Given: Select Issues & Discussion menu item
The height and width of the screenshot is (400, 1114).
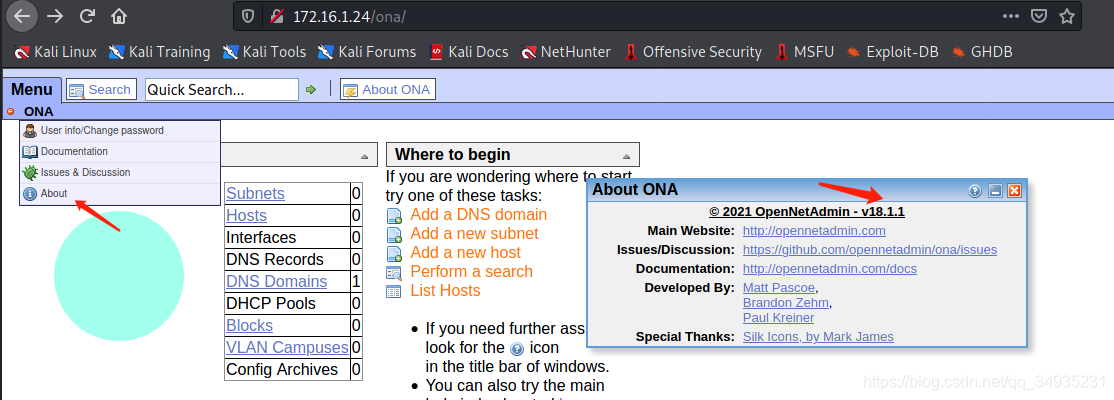Looking at the screenshot, I should (x=120, y=173).
